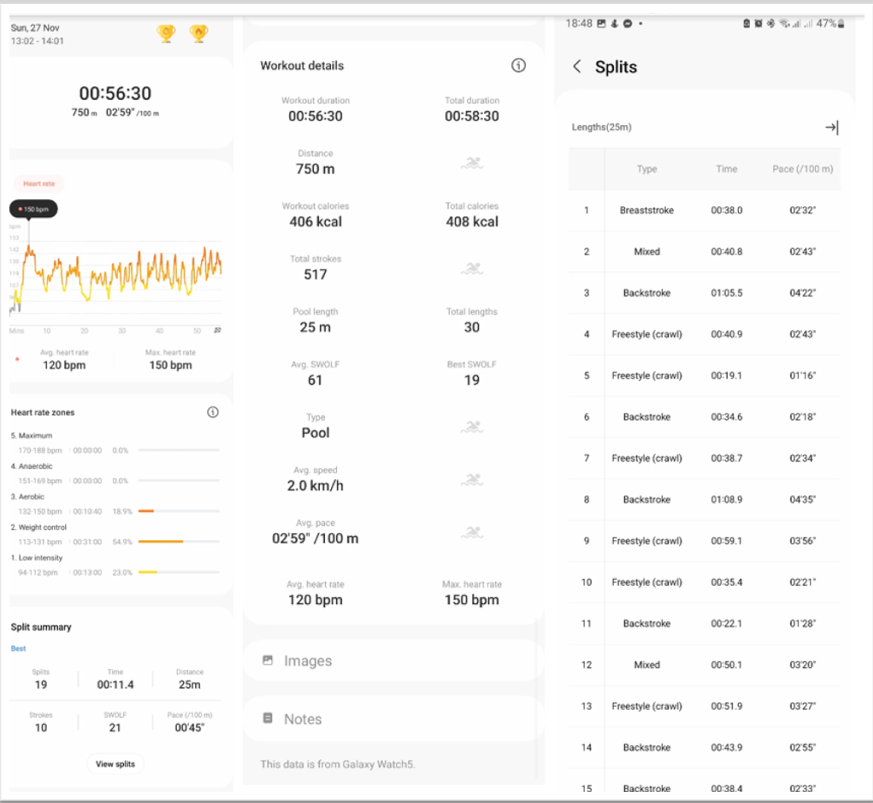Select the right trophy badge icon
Screen dimensions: 873x803
point(199,34)
